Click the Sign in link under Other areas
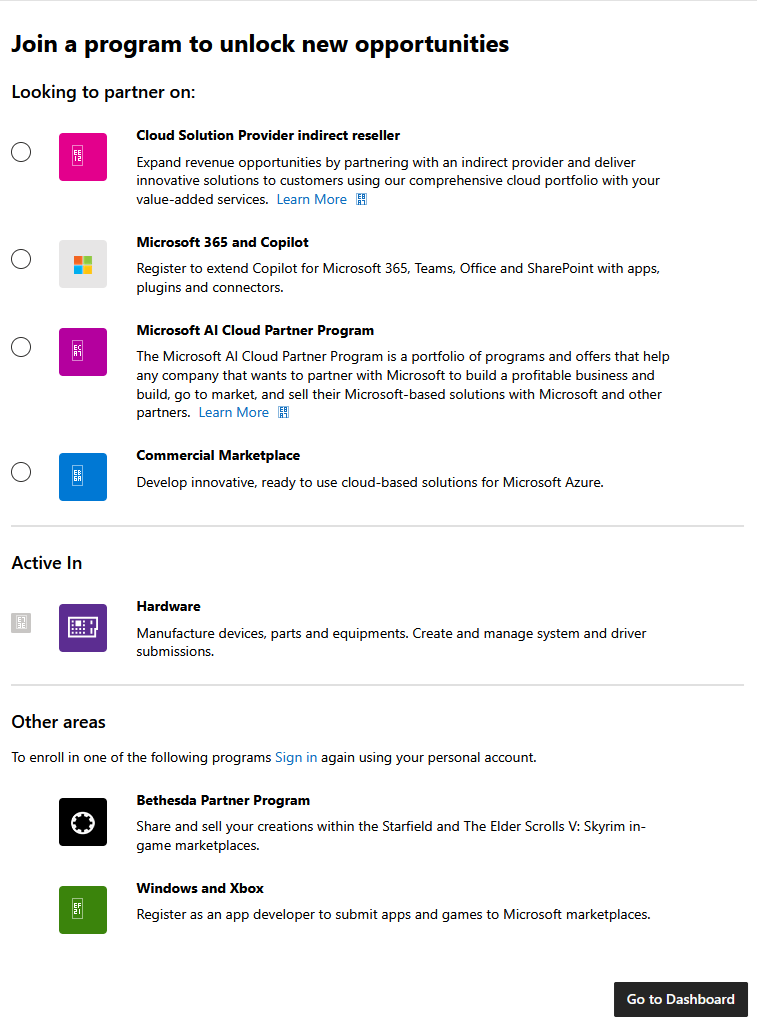 (296, 757)
